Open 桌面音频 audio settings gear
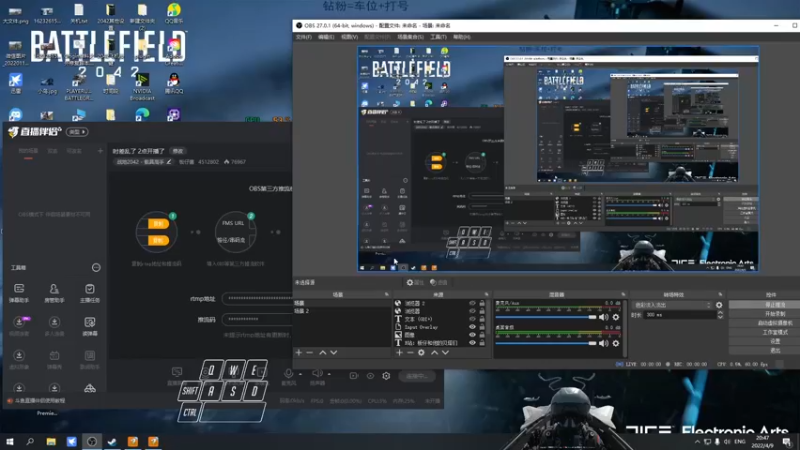Viewport: 800px width, 450px height. 616,343
